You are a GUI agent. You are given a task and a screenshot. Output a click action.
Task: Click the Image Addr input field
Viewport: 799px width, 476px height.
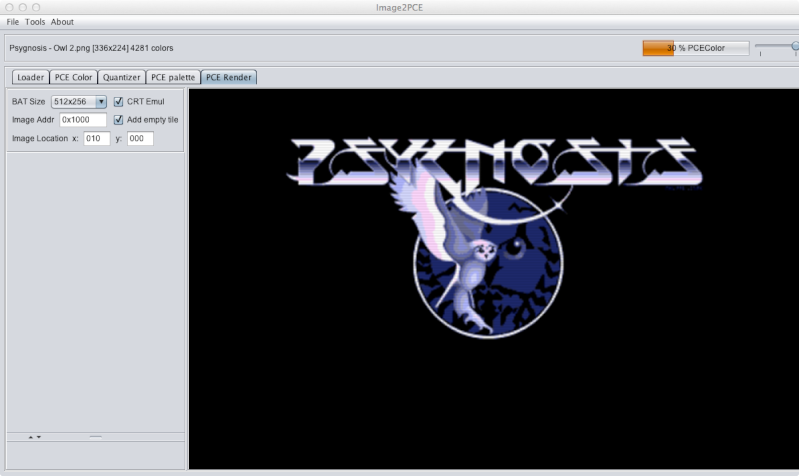click(x=83, y=120)
